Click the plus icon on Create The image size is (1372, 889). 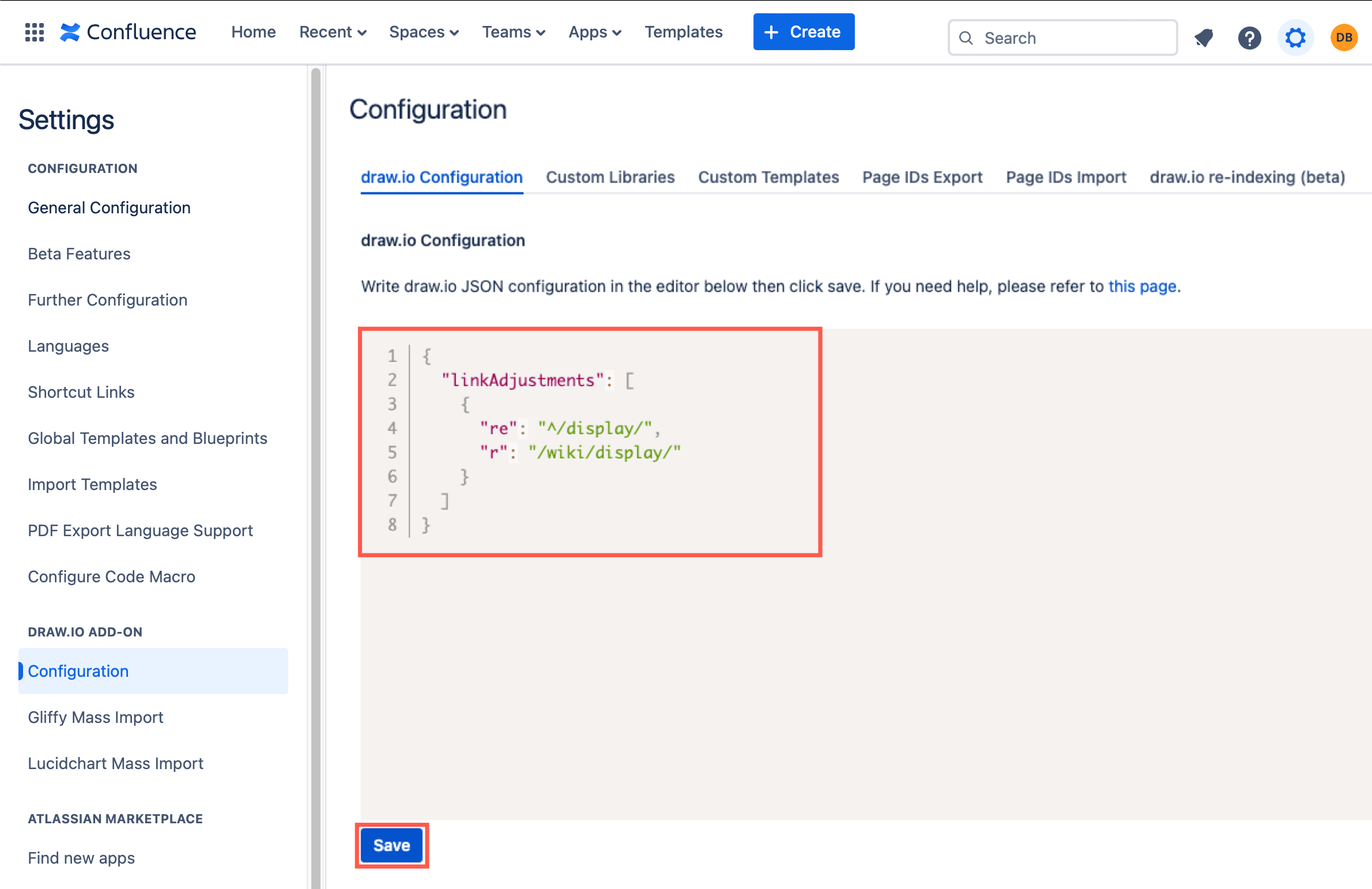coord(771,32)
